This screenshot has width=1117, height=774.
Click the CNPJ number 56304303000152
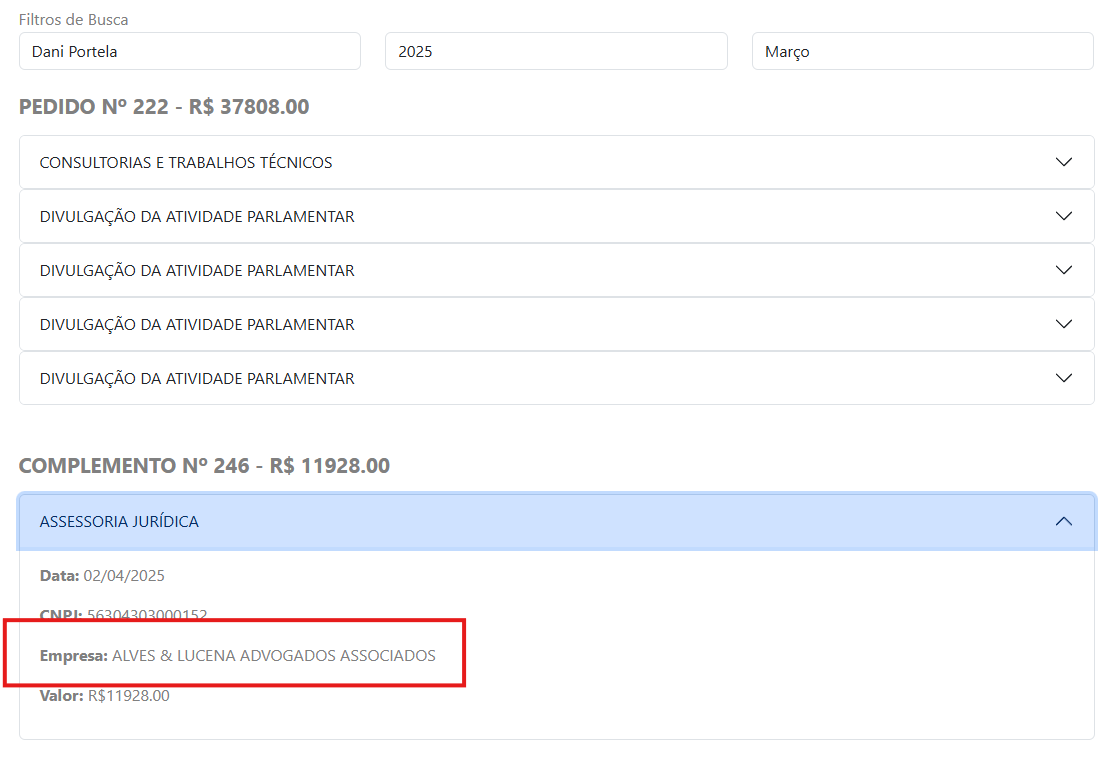tap(147, 615)
